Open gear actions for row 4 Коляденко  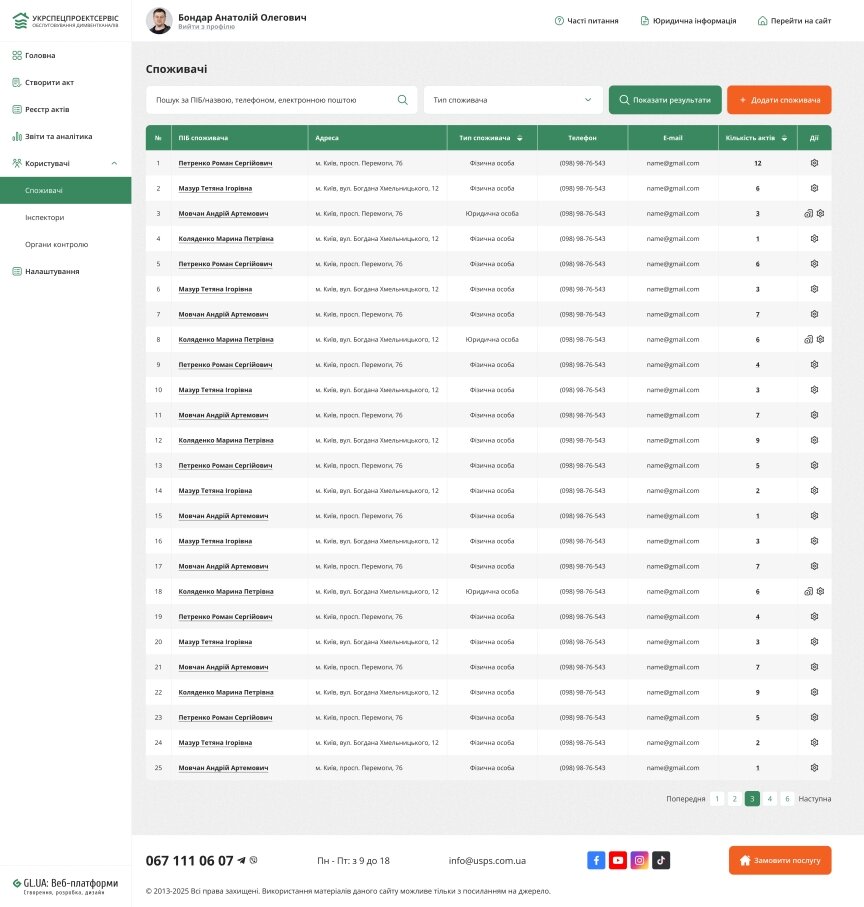point(814,238)
